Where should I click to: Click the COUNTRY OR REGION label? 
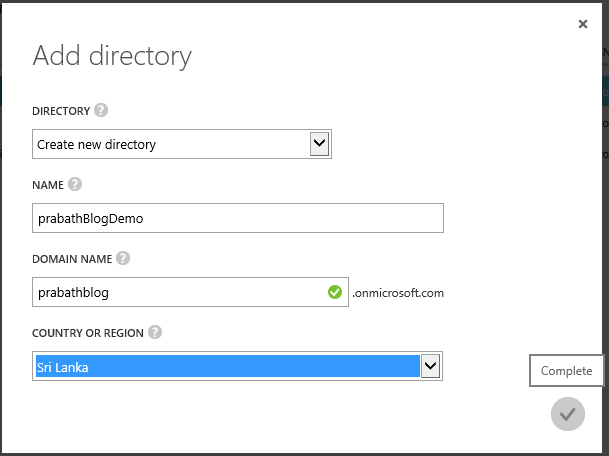pos(87,333)
